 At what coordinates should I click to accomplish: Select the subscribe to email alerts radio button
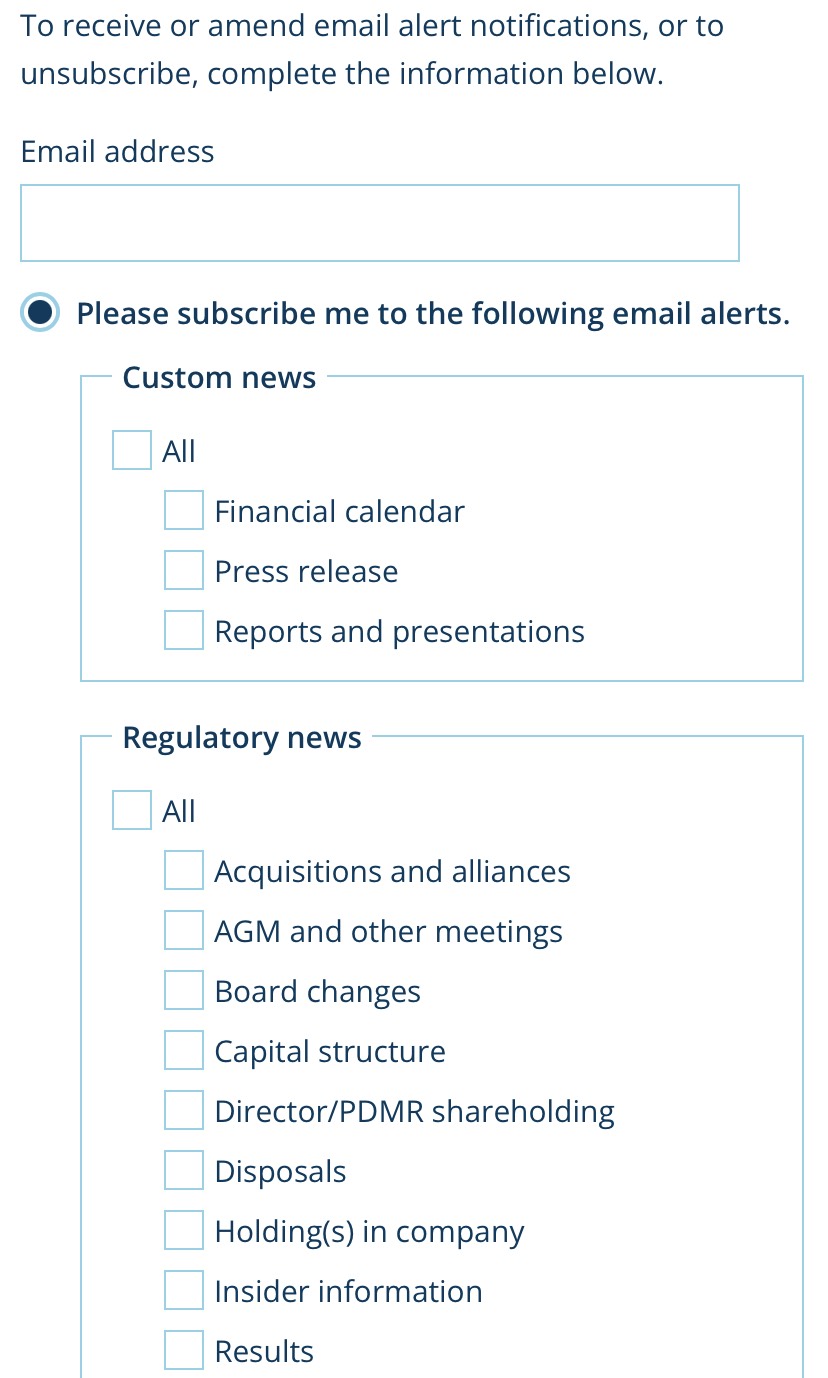click(41, 313)
